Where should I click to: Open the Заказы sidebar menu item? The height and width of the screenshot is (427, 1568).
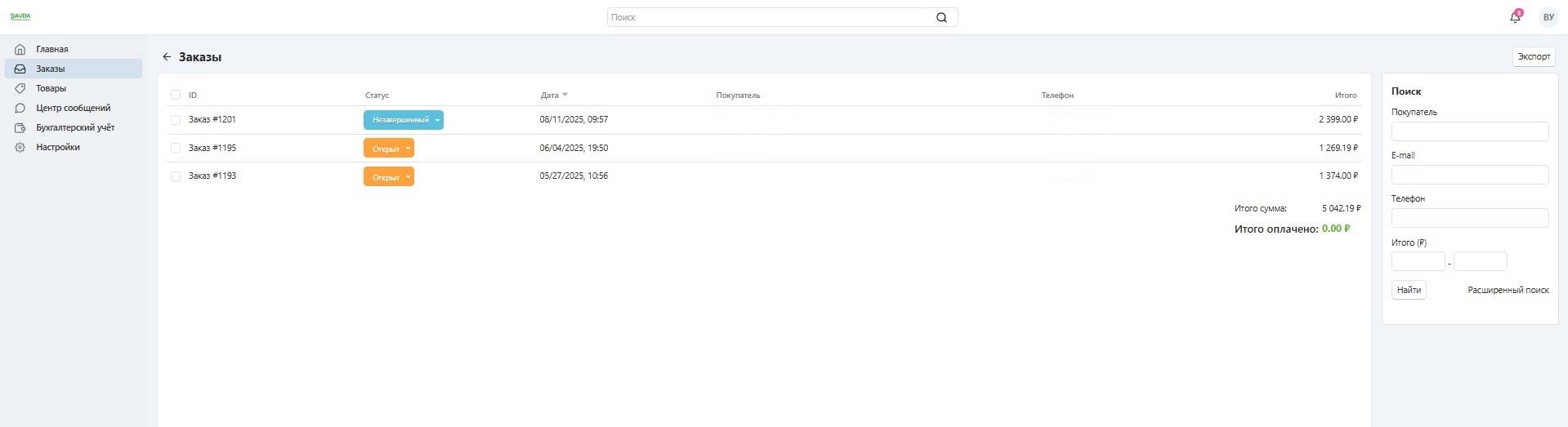coord(51,69)
